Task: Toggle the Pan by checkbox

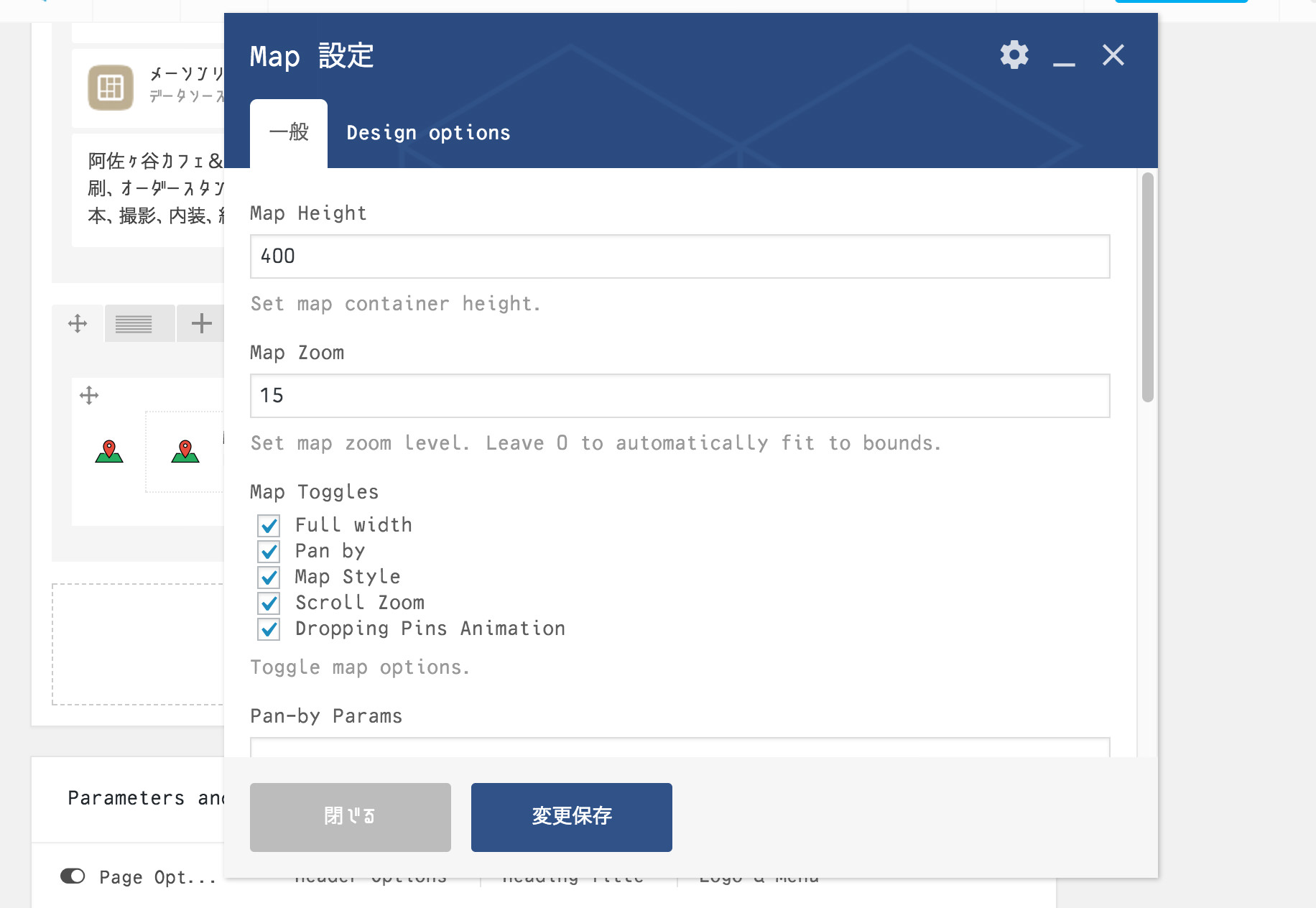Action: click(x=269, y=552)
